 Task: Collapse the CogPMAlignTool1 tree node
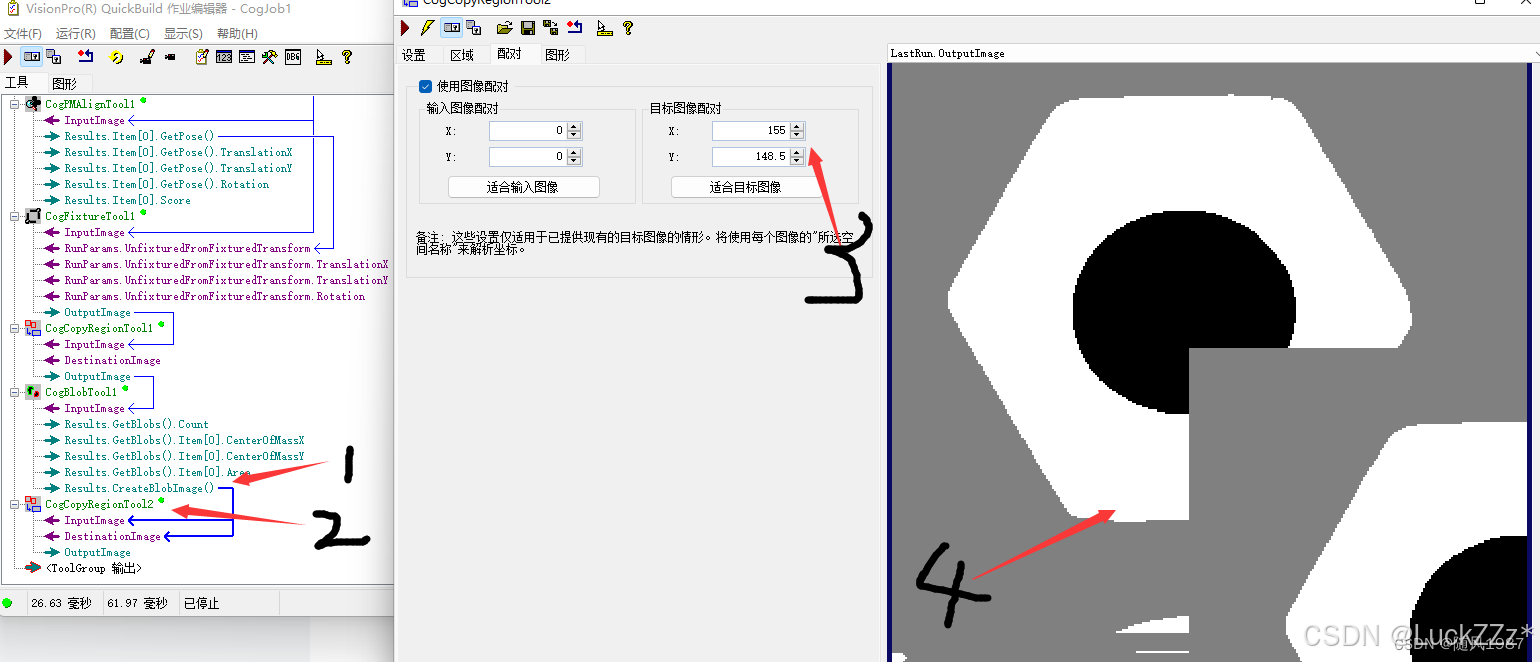point(15,104)
